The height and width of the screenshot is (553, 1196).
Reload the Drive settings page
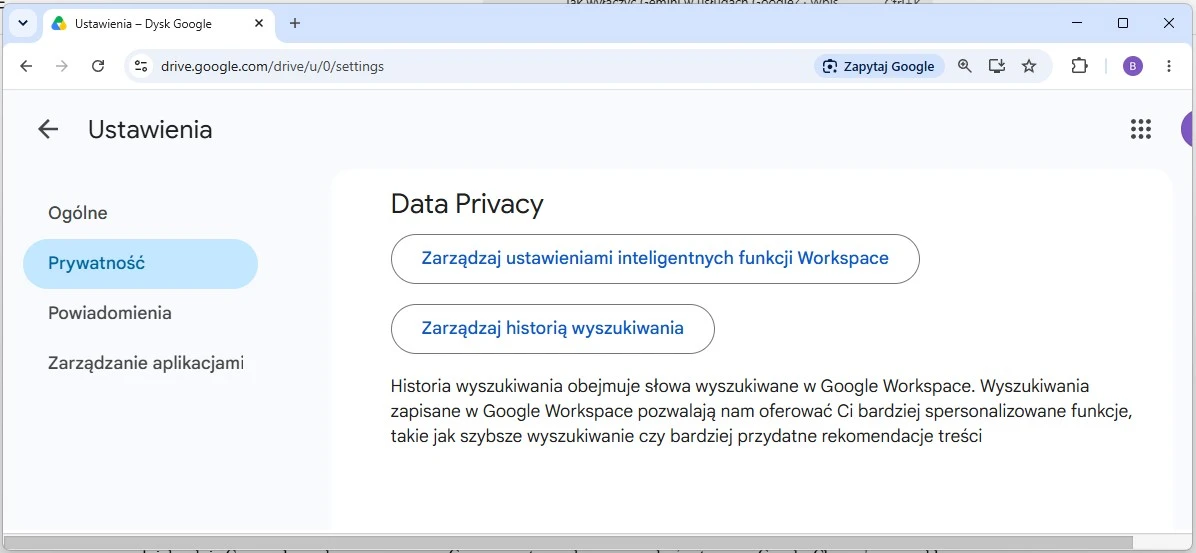pos(98,66)
